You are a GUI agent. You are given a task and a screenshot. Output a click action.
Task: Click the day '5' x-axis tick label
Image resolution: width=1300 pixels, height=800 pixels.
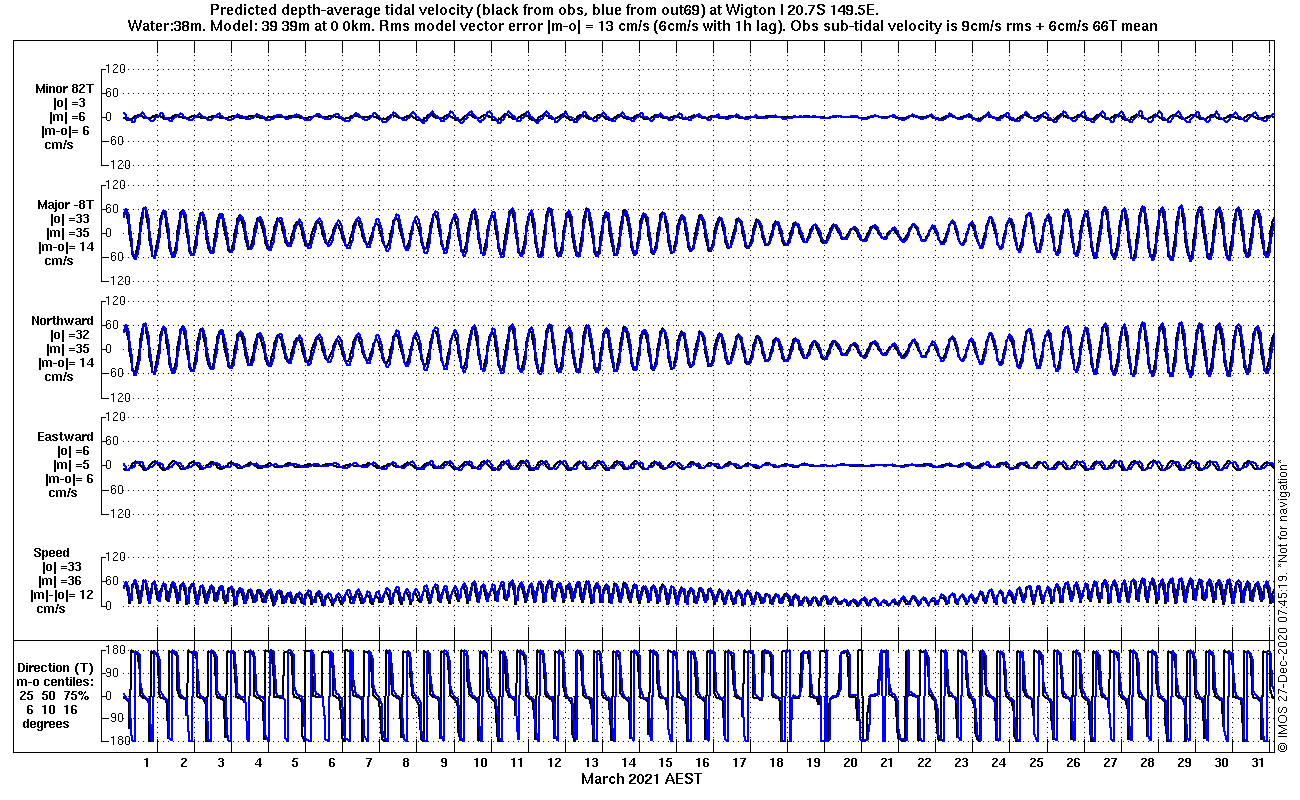(295, 763)
